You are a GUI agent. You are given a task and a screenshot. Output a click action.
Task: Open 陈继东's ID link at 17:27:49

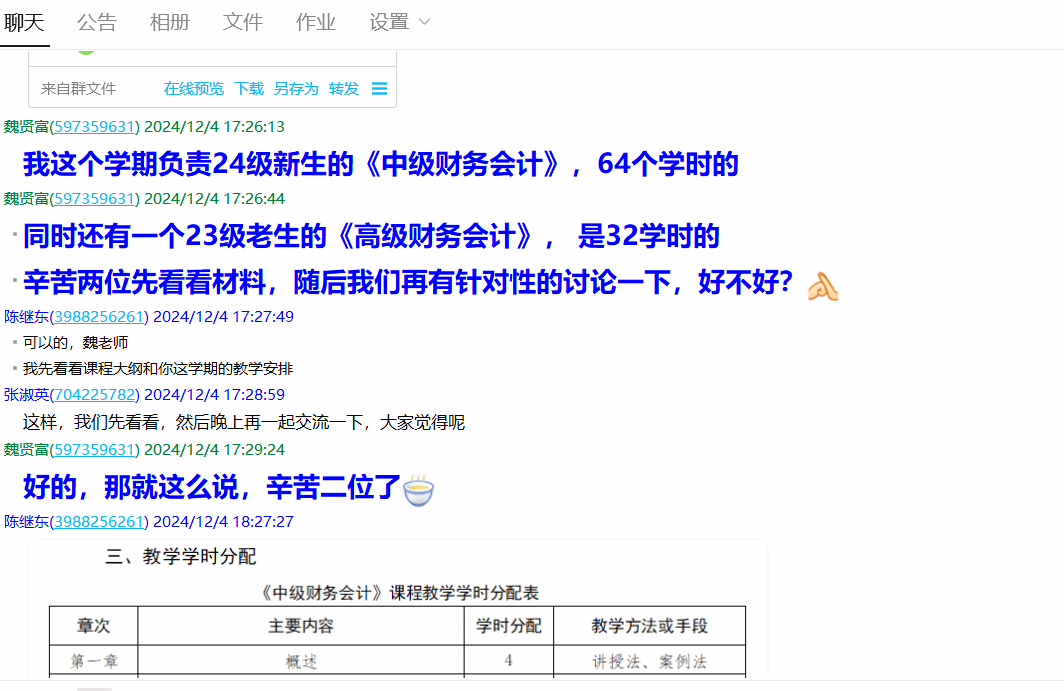click(x=99, y=317)
